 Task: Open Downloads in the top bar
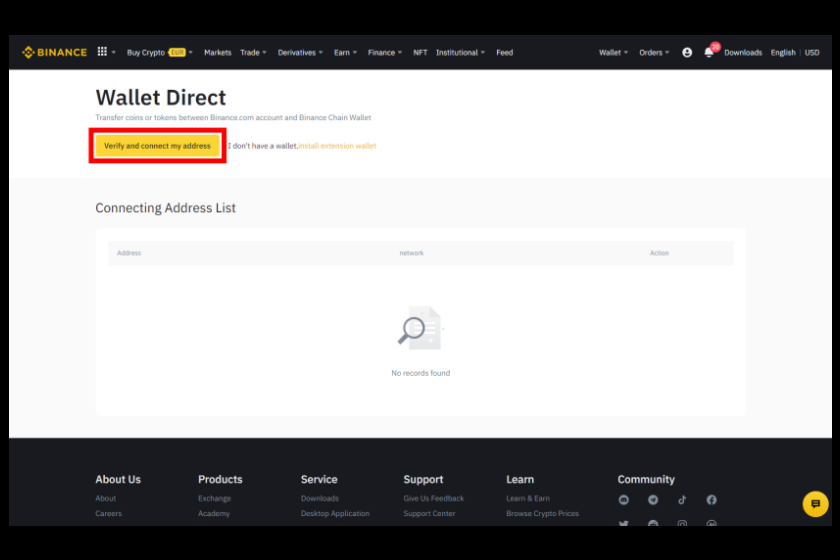tap(742, 53)
